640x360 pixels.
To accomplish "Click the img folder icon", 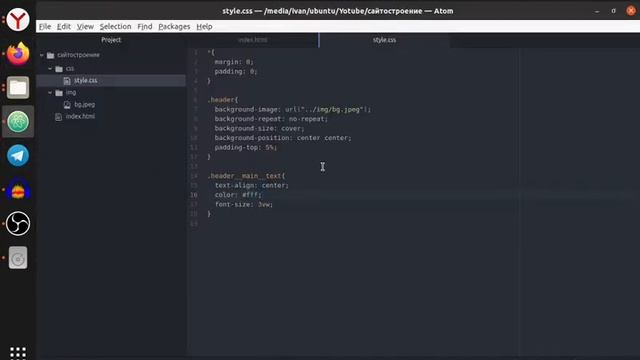I will click(x=59, y=93).
